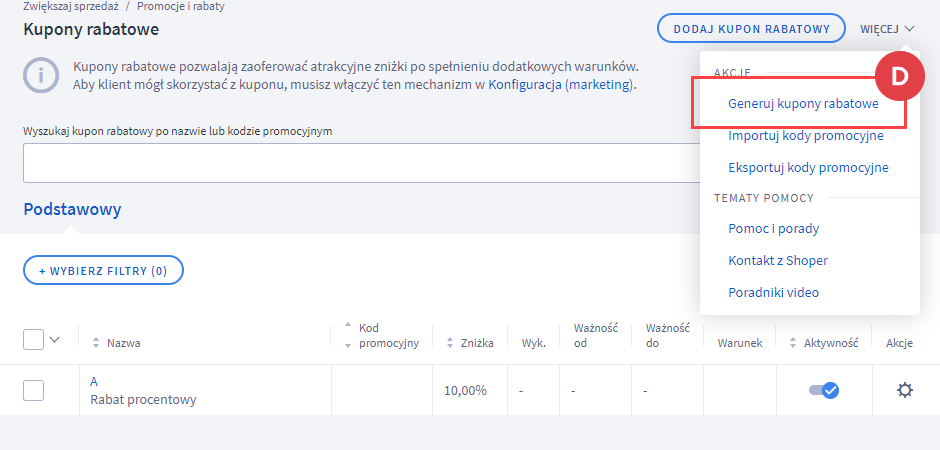
Task: Check the select-all header checkbox
Action: pyautogui.click(x=34, y=340)
